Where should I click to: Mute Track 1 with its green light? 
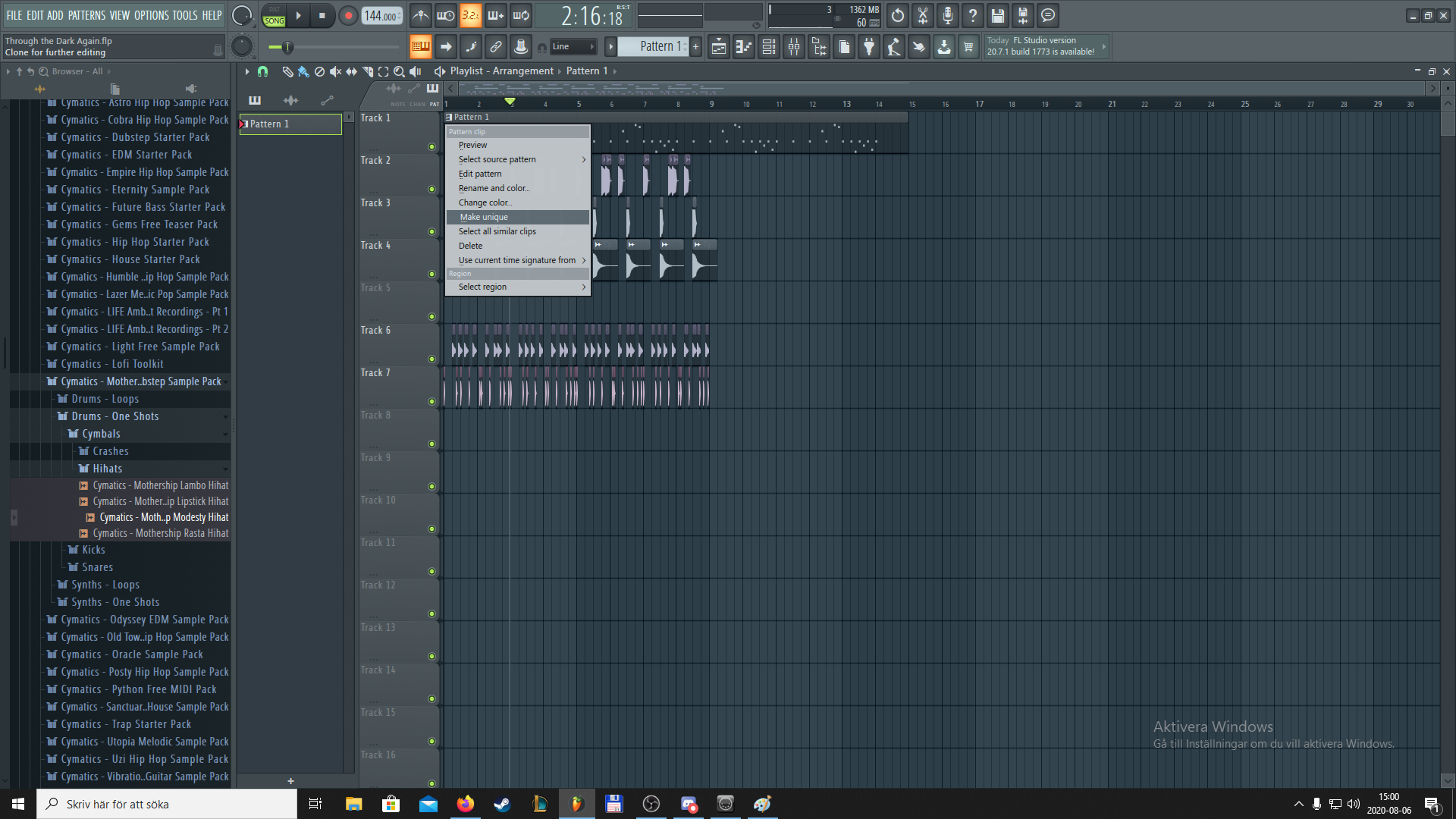(x=431, y=146)
